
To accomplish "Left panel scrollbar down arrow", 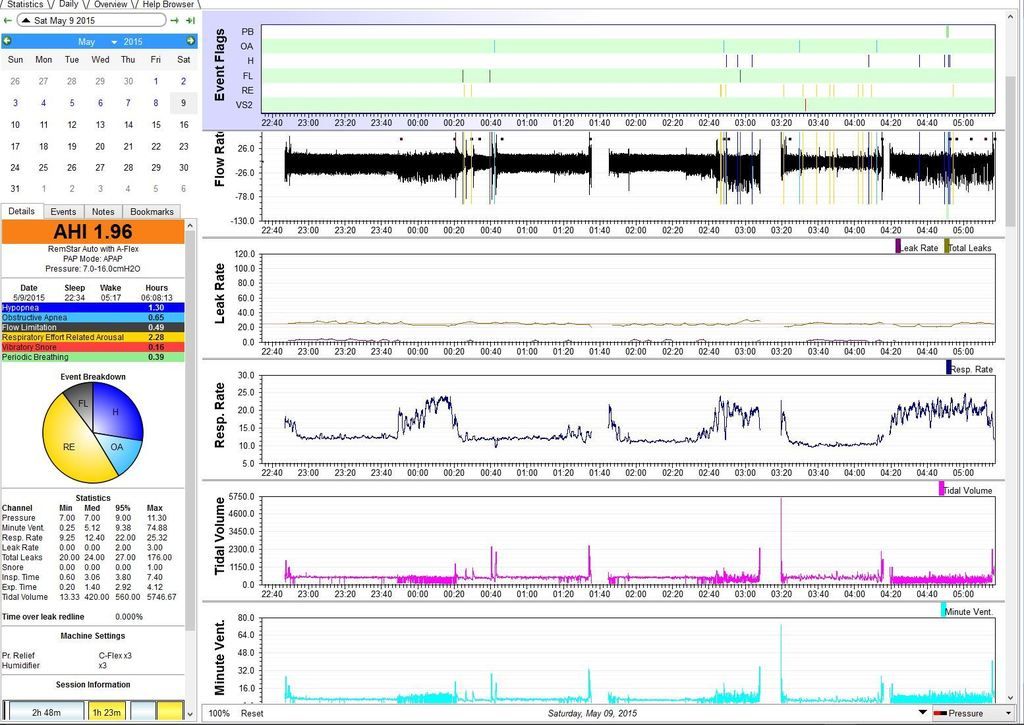I will pyautogui.click(x=190, y=714).
